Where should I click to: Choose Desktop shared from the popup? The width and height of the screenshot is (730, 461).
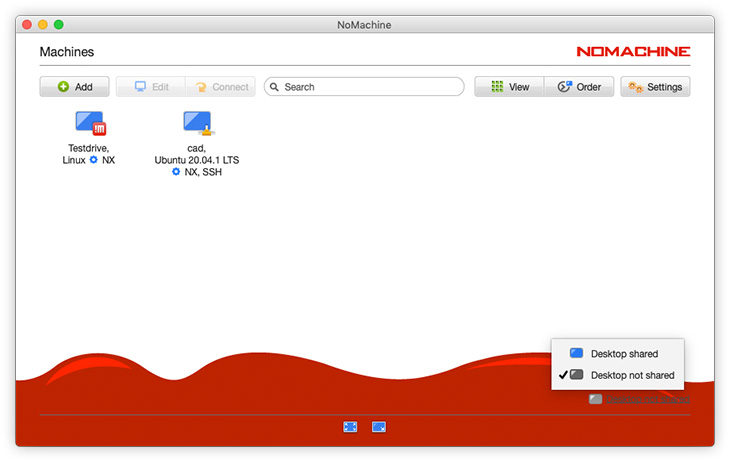[623, 353]
